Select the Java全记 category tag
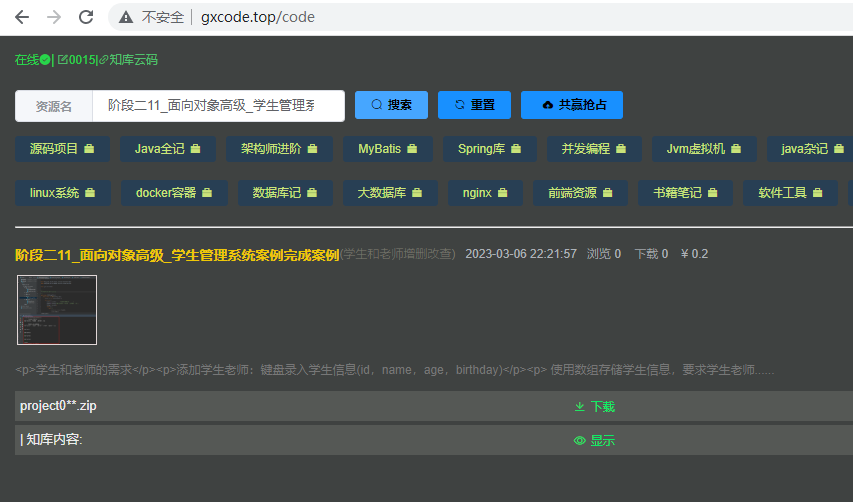This screenshot has height=502, width=853. (x=168, y=149)
